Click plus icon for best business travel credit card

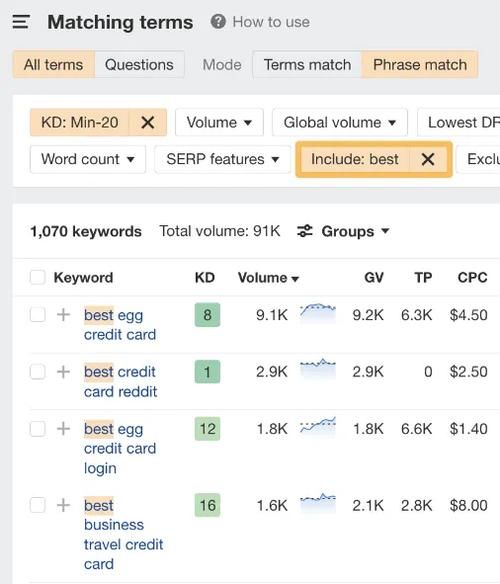(63, 505)
